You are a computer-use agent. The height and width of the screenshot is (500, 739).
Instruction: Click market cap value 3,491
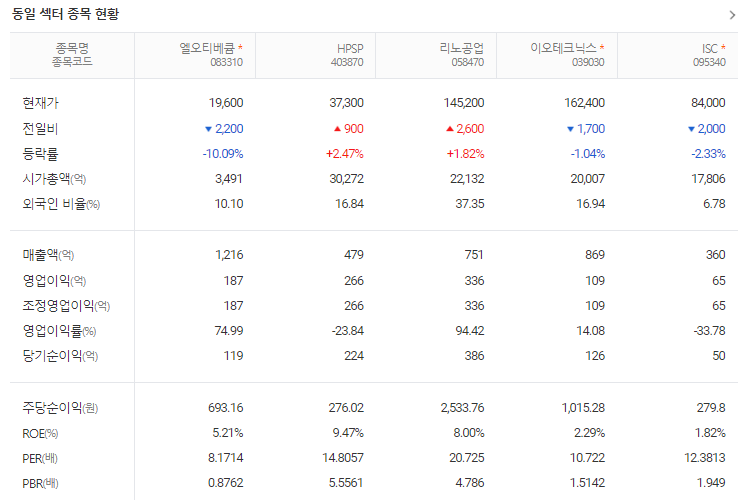(x=229, y=179)
